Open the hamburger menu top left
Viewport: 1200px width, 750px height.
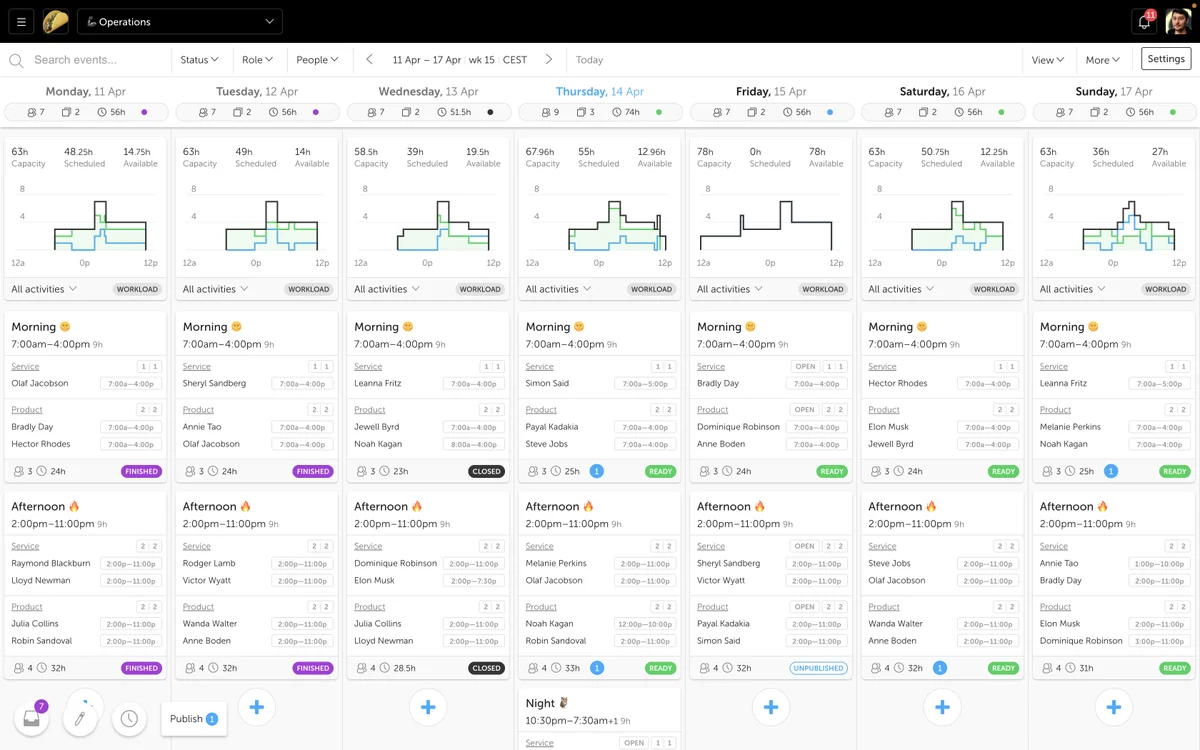click(x=21, y=21)
